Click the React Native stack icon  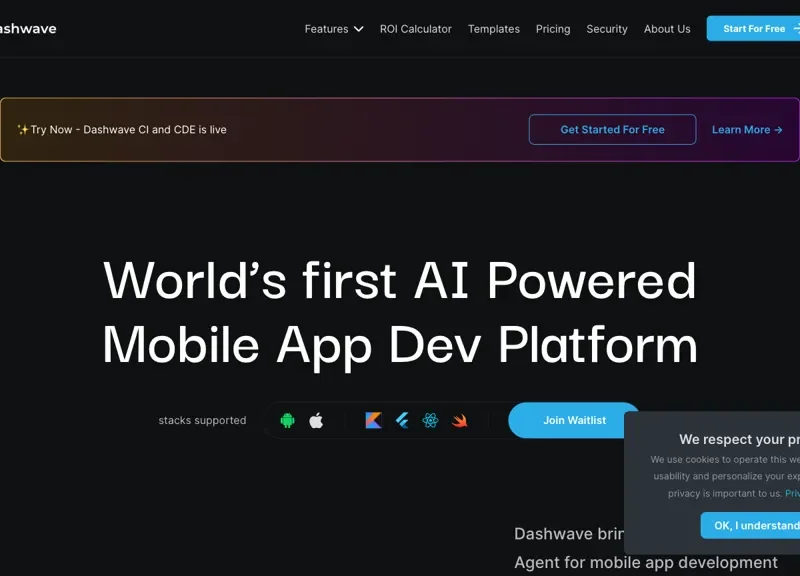click(430, 420)
